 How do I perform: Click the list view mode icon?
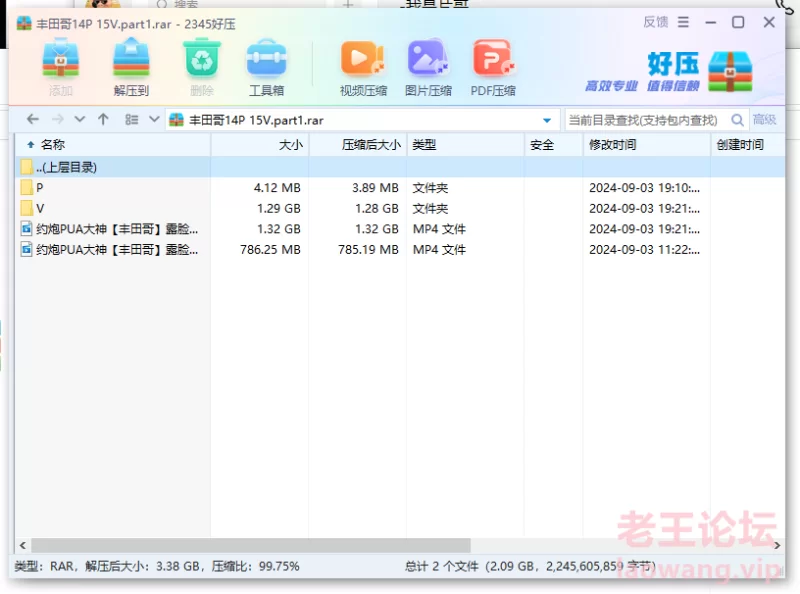click(132, 119)
